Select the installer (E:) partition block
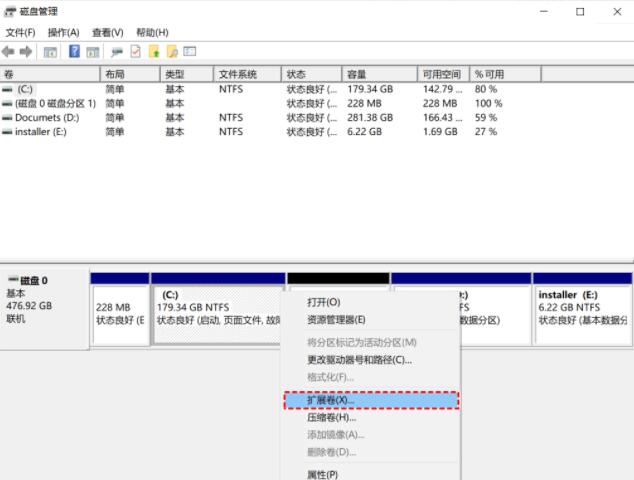The image size is (634, 480). coord(581,308)
